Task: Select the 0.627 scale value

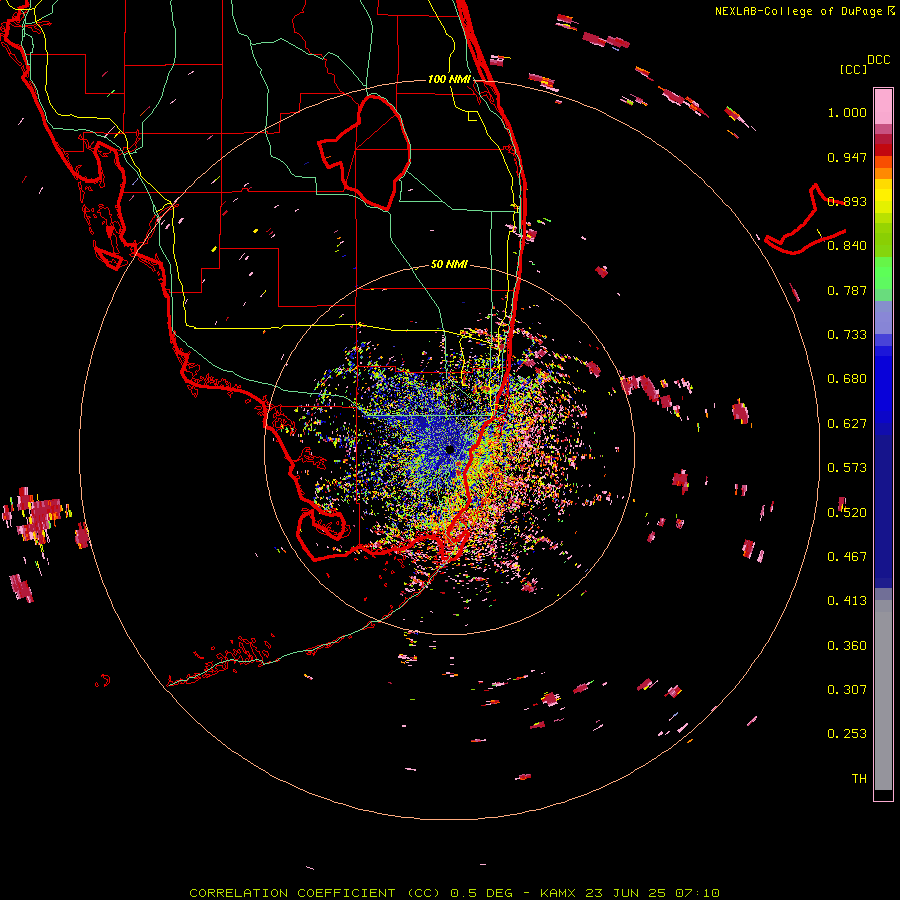Action: pos(847,424)
